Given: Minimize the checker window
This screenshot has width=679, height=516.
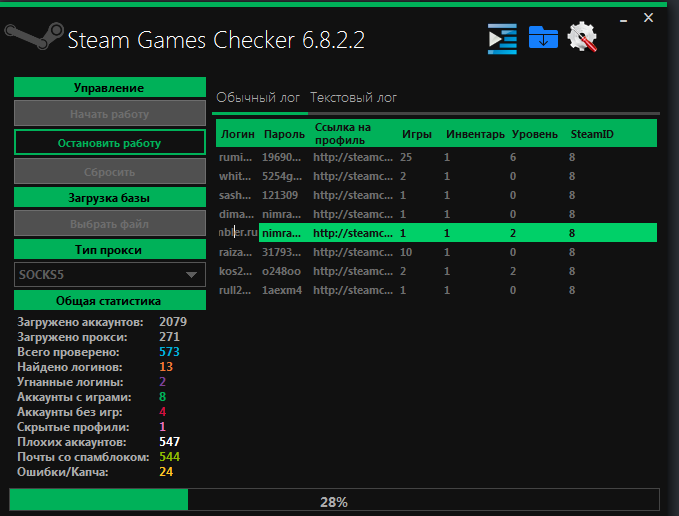Looking at the screenshot, I should [x=624, y=20].
